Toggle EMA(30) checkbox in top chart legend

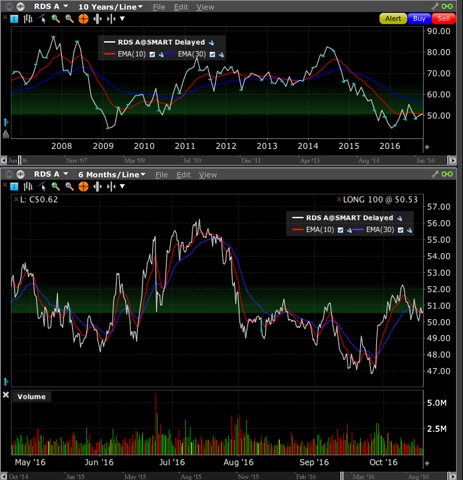click(x=212, y=55)
